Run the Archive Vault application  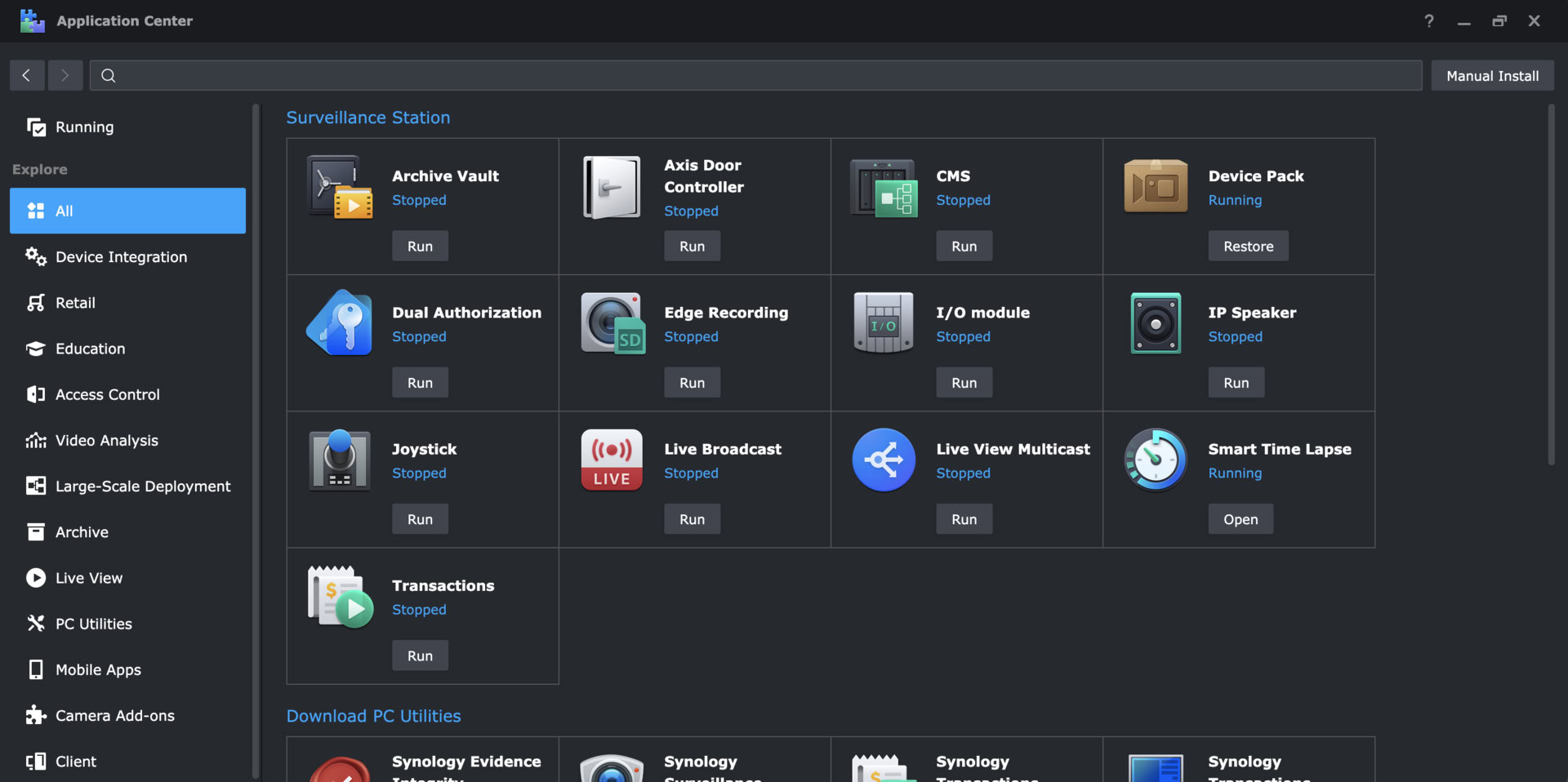tap(420, 246)
